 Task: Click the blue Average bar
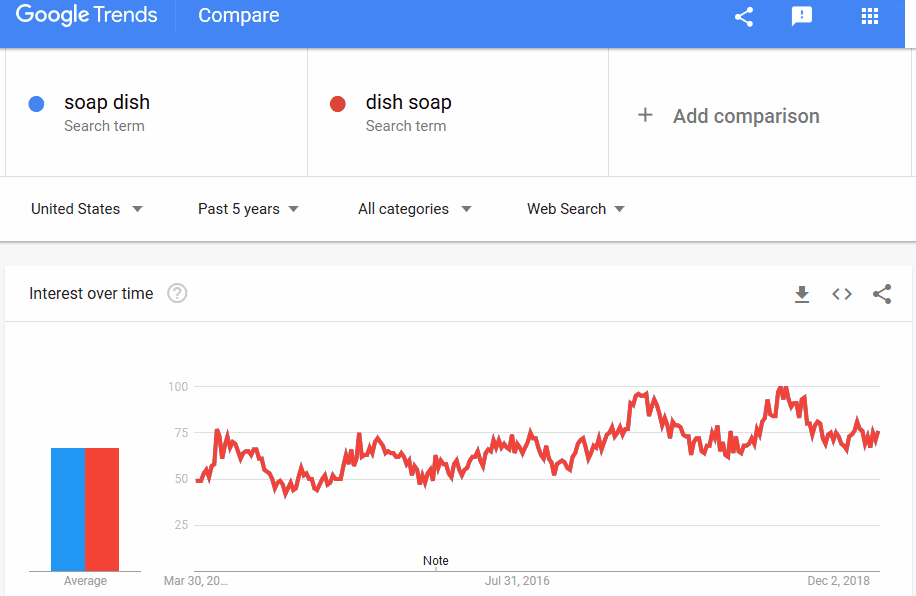click(68, 509)
